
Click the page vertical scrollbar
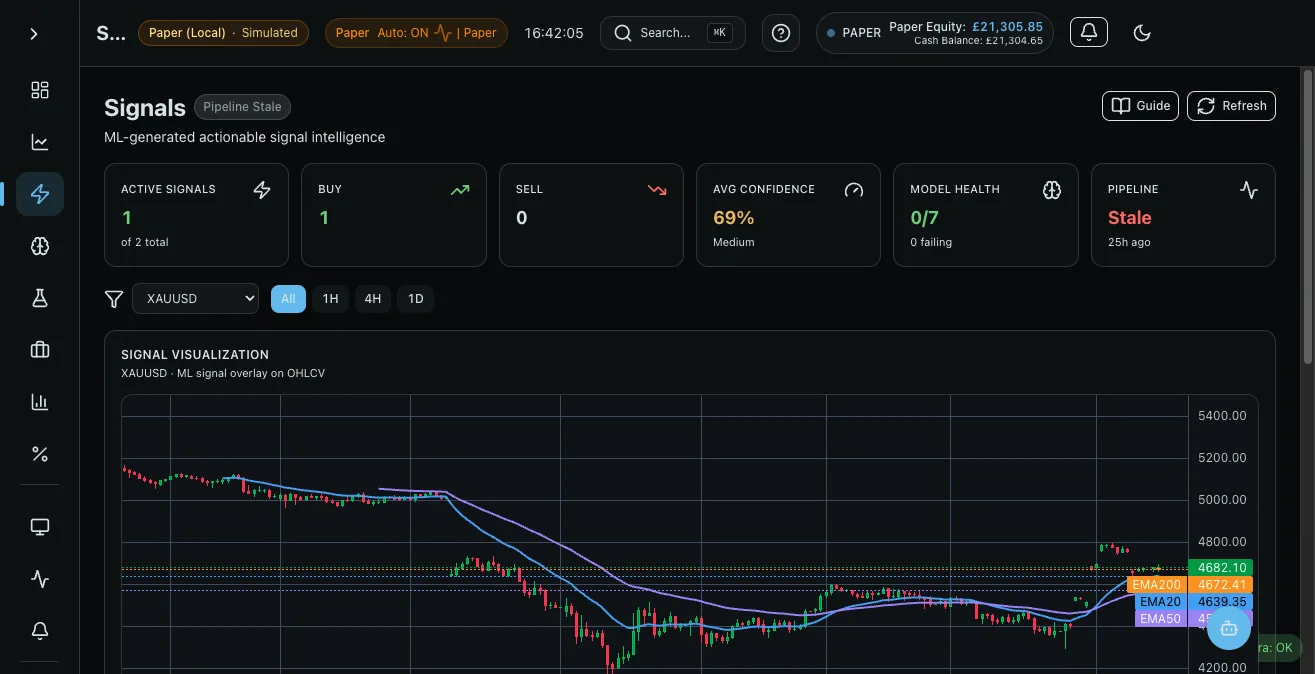coord(1307,215)
